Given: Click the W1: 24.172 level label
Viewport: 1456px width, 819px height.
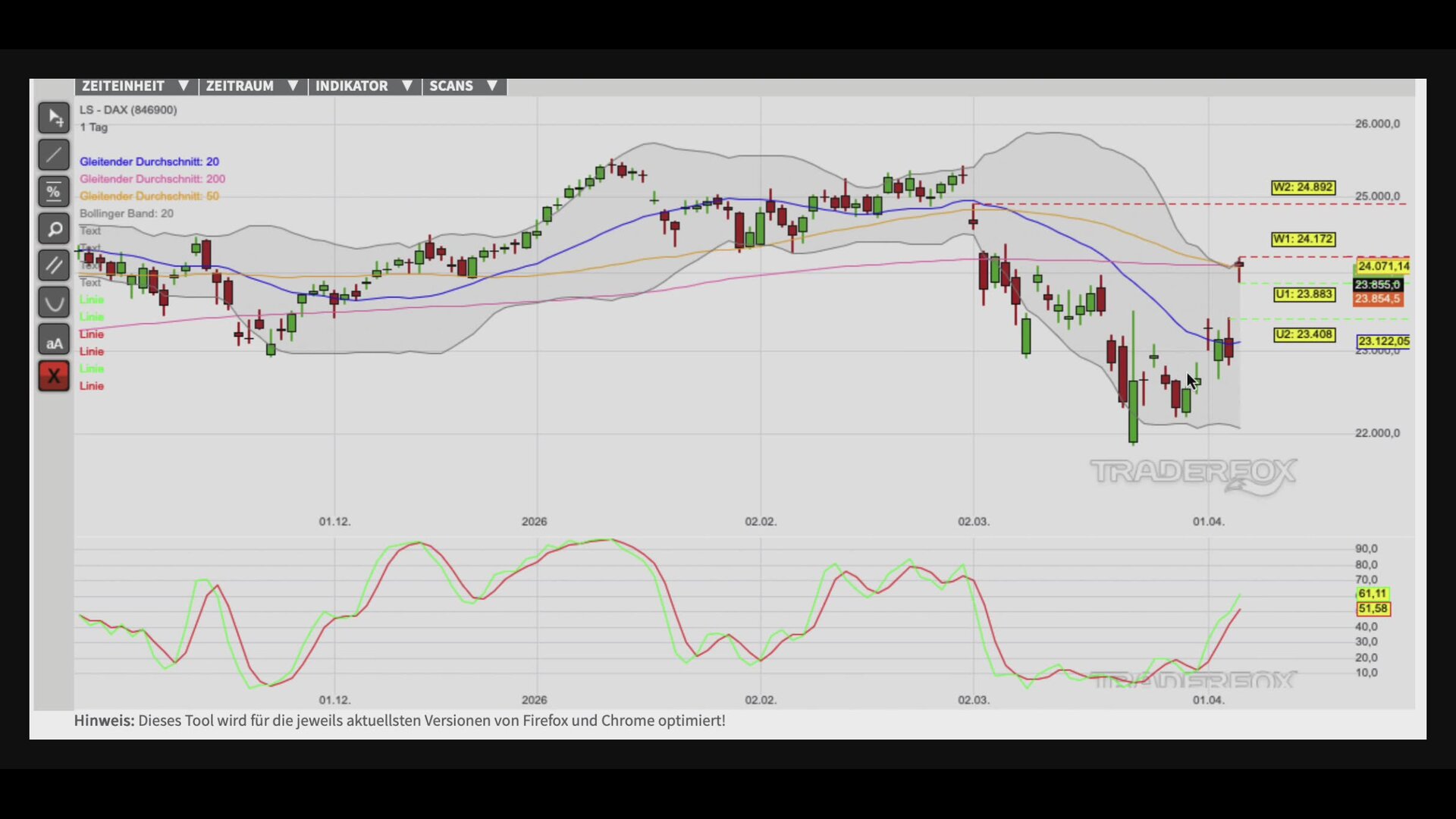Looking at the screenshot, I should [x=1303, y=239].
